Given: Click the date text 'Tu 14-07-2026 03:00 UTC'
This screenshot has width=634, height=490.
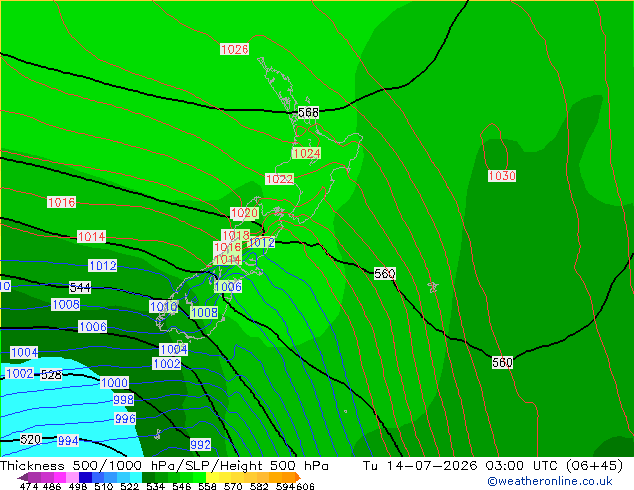Looking at the screenshot, I should click(x=460, y=466).
